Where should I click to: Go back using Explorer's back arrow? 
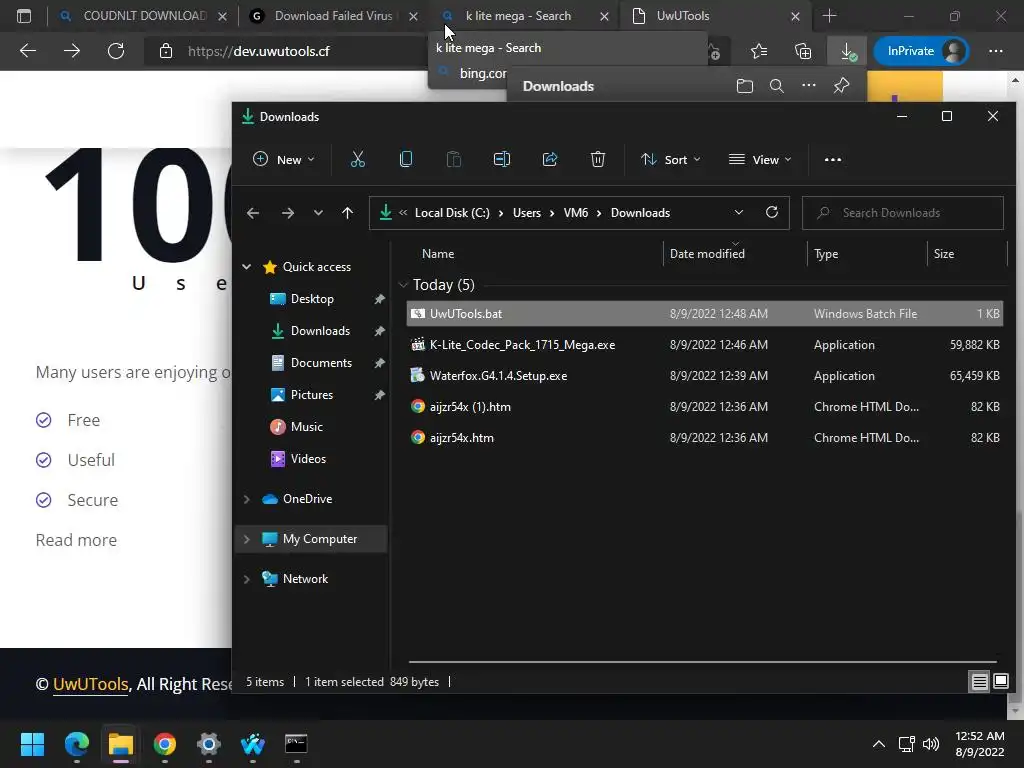tap(253, 213)
